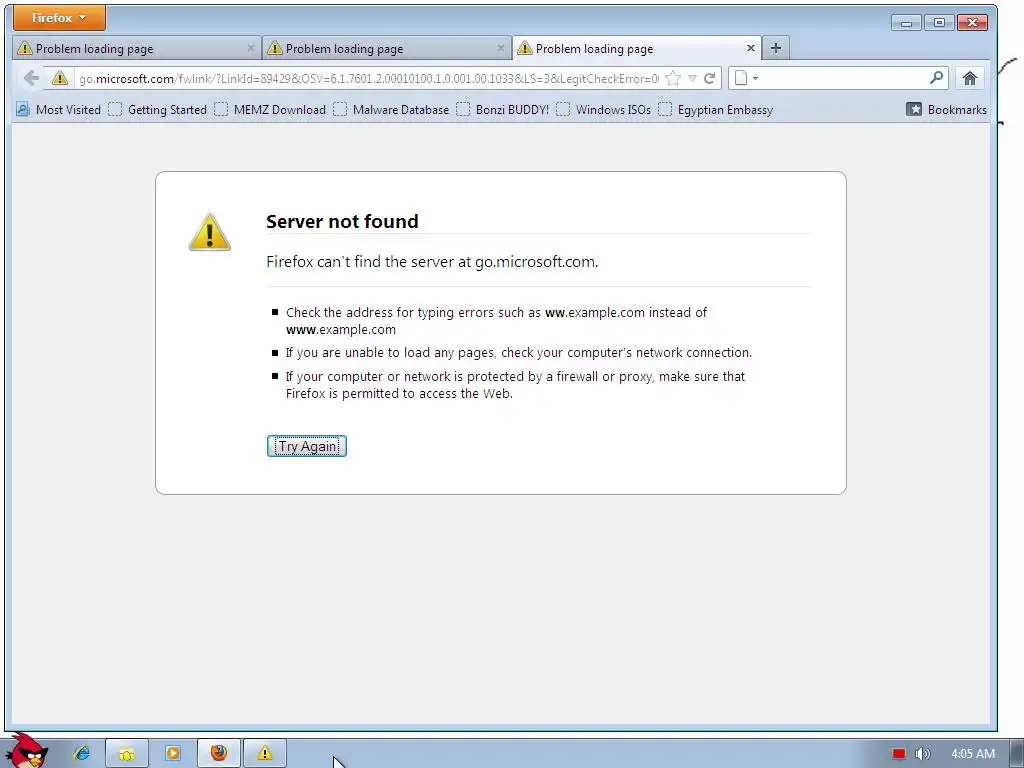The width and height of the screenshot is (1024, 768).
Task: Maximize the Firefox window
Action: click(939, 23)
